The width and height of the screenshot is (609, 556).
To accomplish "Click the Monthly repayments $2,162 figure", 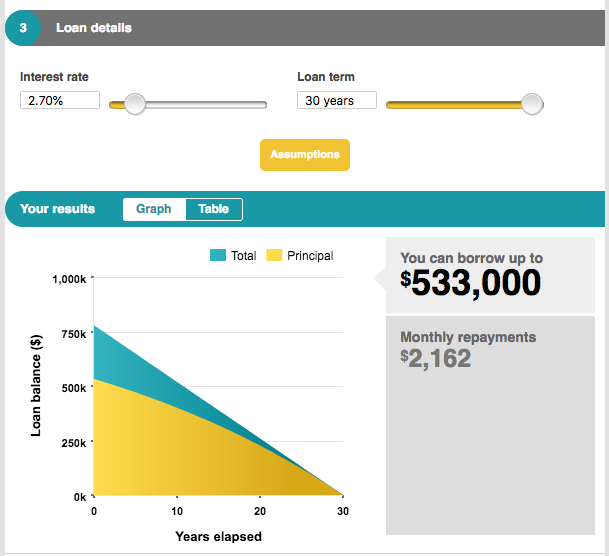I will (436, 358).
